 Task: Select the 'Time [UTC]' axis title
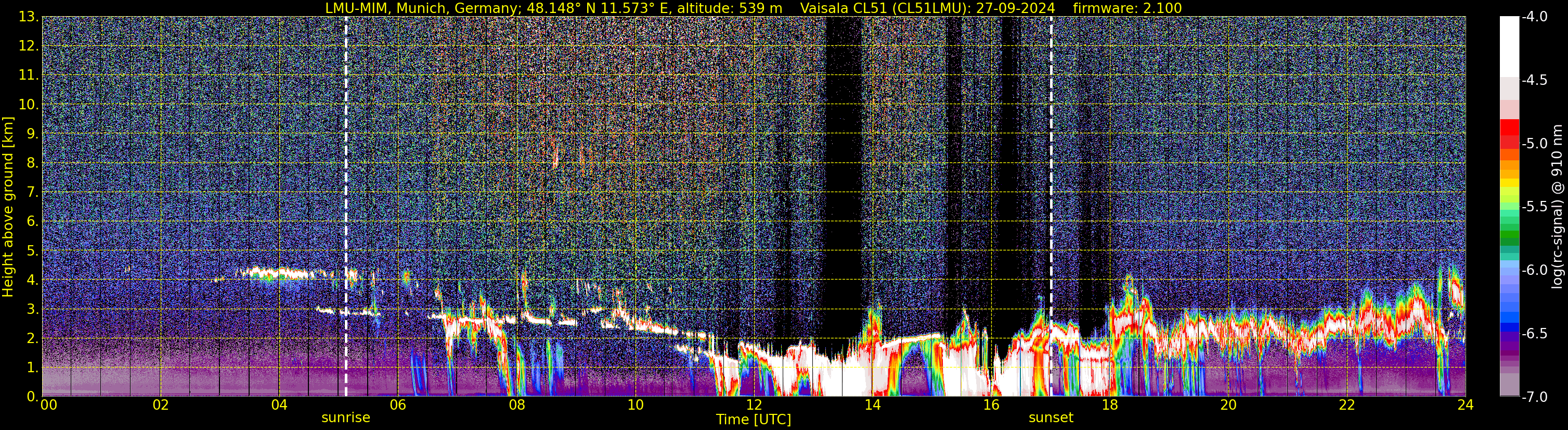(x=754, y=420)
